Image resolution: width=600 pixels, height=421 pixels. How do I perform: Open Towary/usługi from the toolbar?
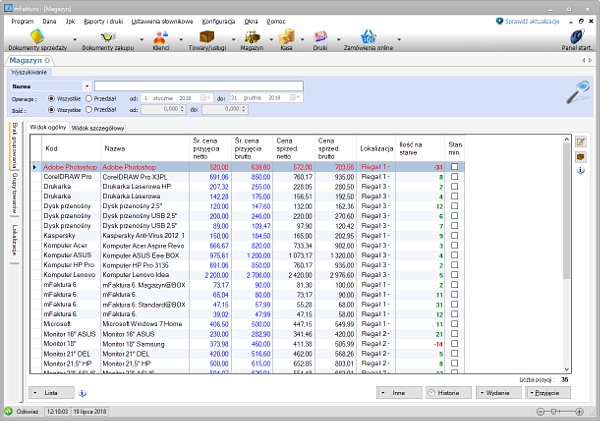(206, 39)
